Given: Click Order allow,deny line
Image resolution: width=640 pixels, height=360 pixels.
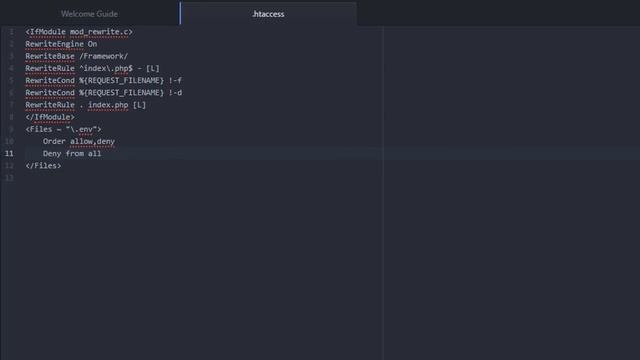Looking at the screenshot, I should coord(79,142).
